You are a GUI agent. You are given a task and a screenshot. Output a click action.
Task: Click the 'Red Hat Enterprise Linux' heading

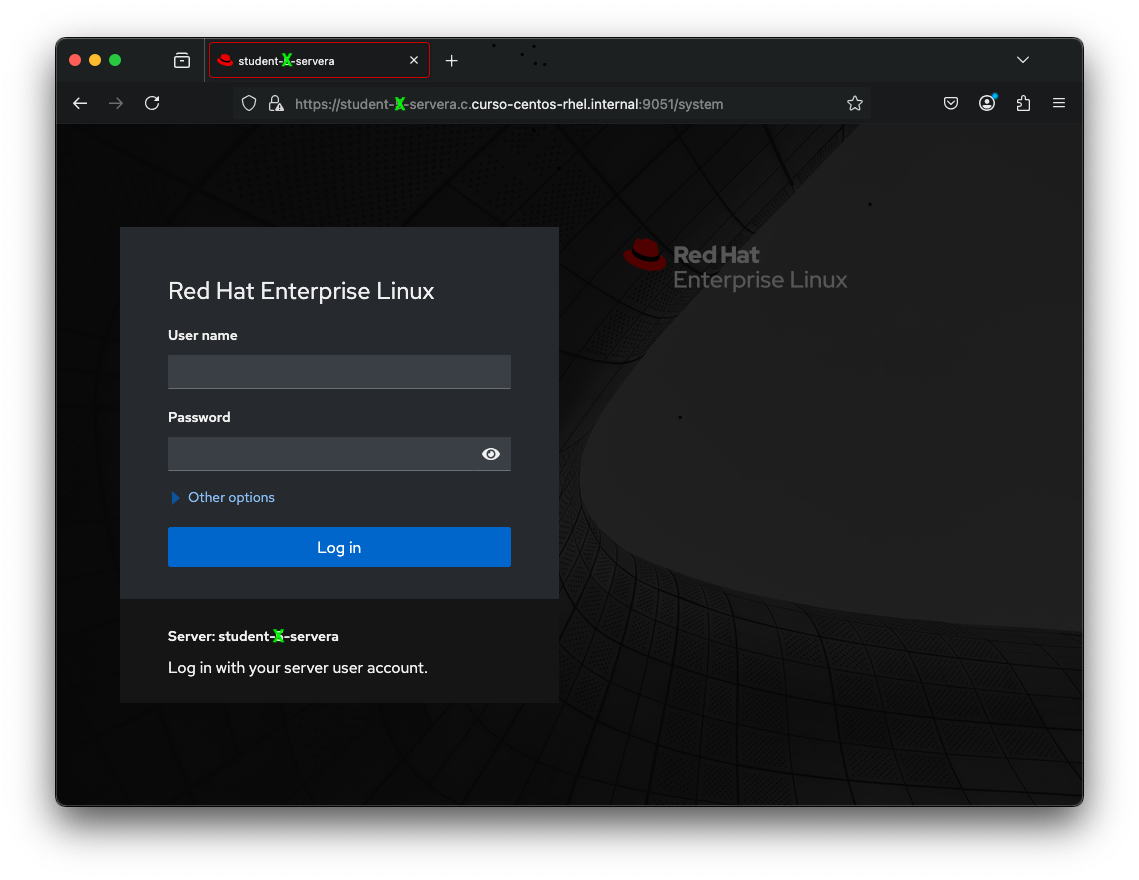[301, 291]
